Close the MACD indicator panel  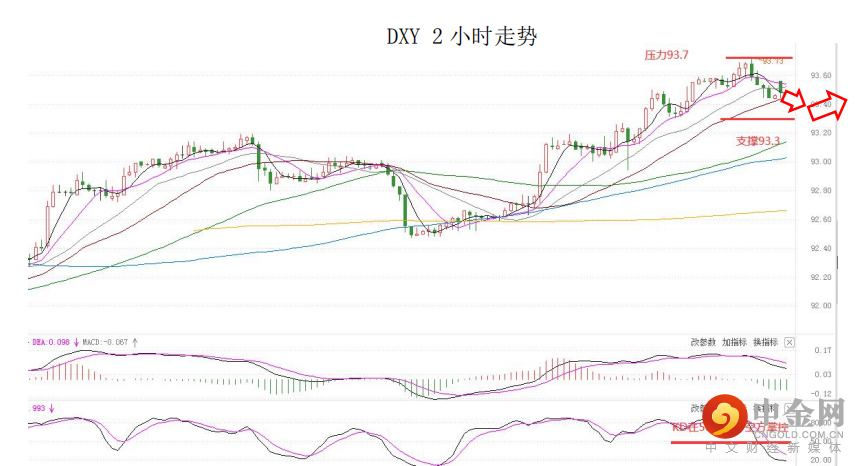coord(789,342)
